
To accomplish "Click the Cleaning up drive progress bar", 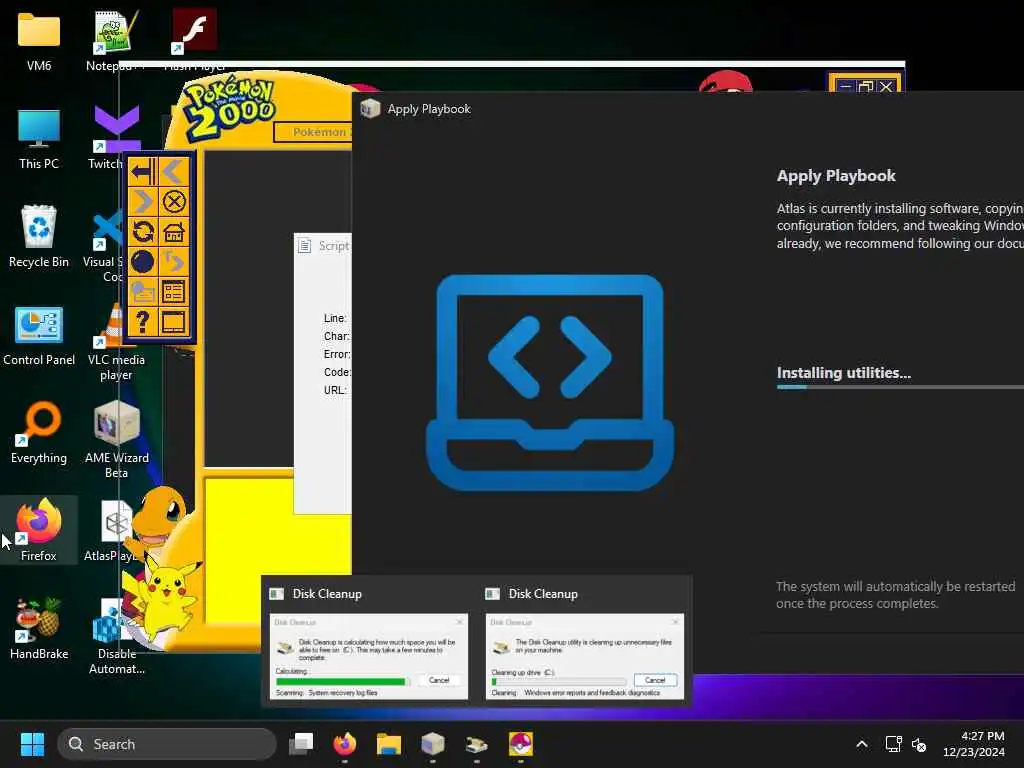I will [559, 681].
